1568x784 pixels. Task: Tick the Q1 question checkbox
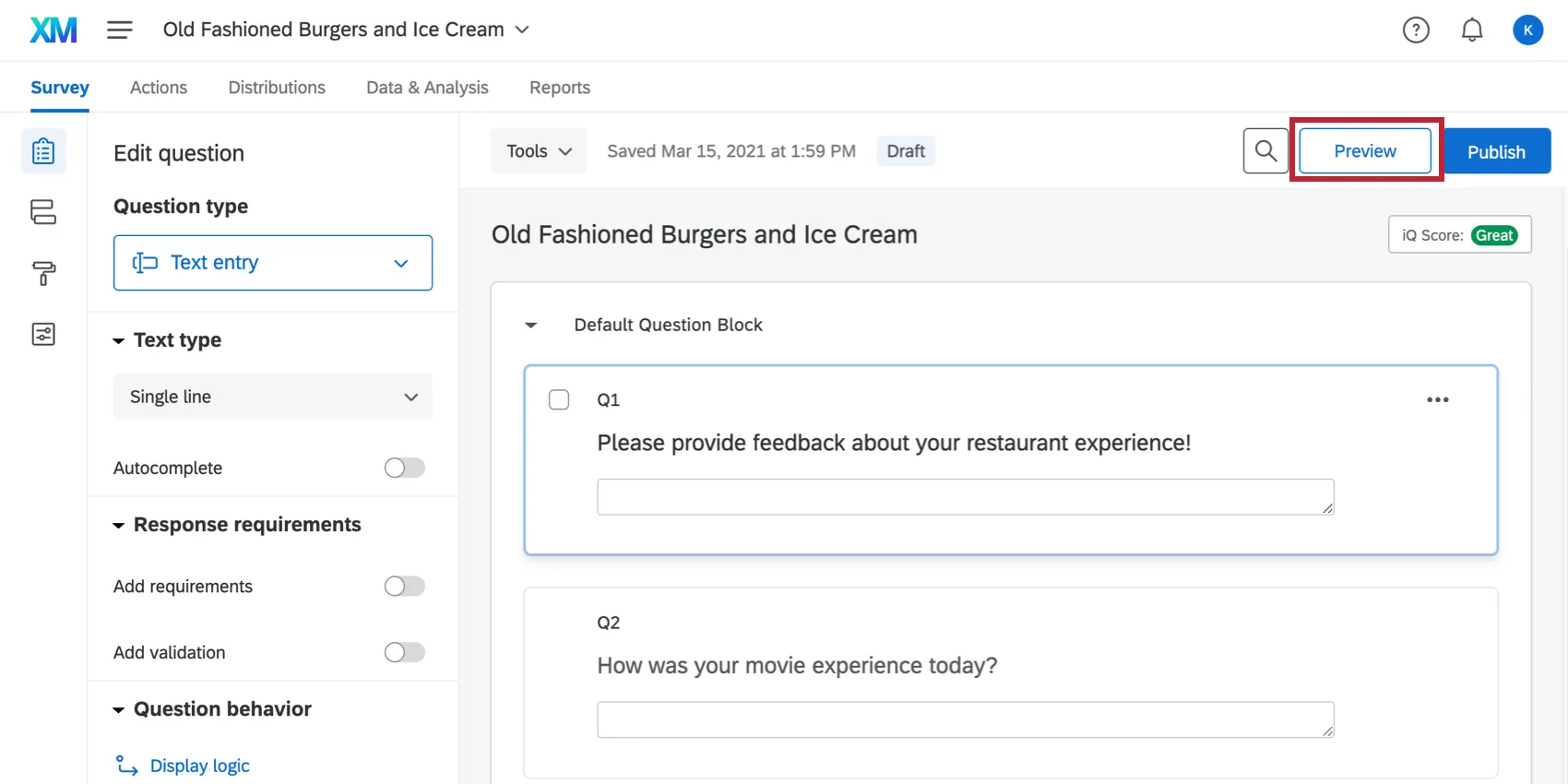point(559,399)
